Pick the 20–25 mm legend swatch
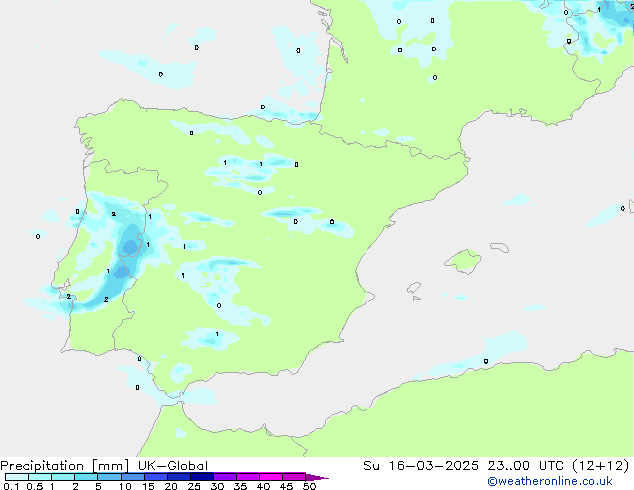Viewport: 634px width, 490px height. tap(178, 477)
